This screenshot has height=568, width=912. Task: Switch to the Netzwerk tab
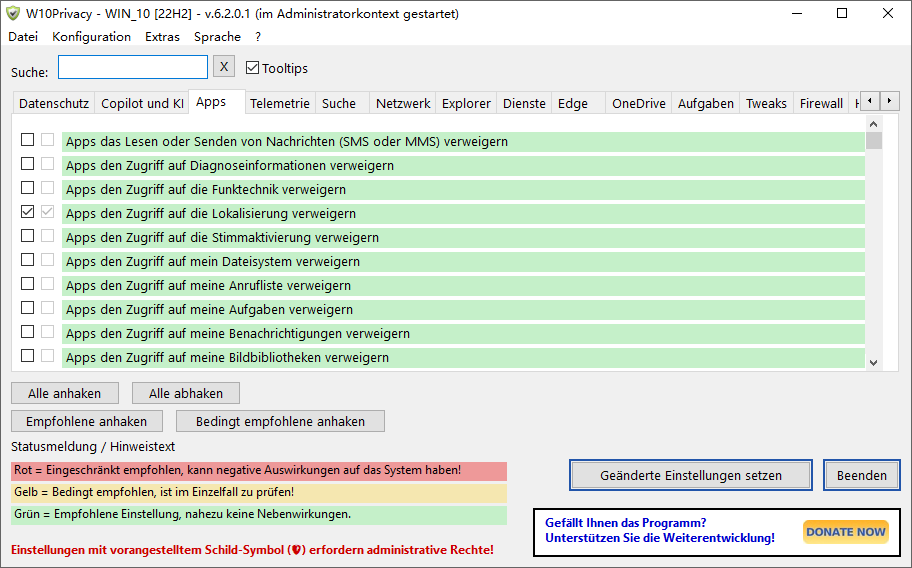[x=403, y=103]
